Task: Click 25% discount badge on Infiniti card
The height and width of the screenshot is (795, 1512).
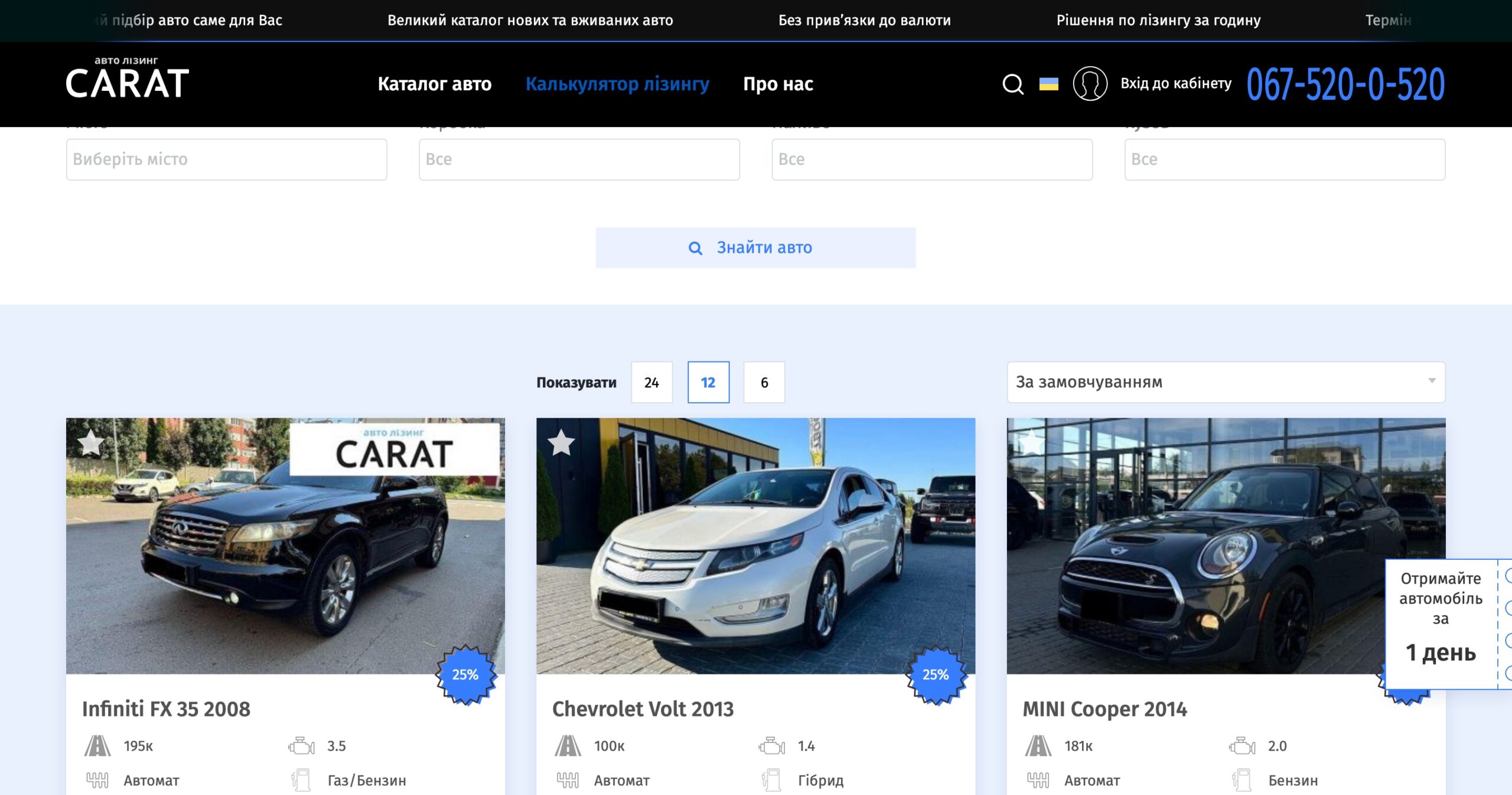Action: (x=466, y=675)
